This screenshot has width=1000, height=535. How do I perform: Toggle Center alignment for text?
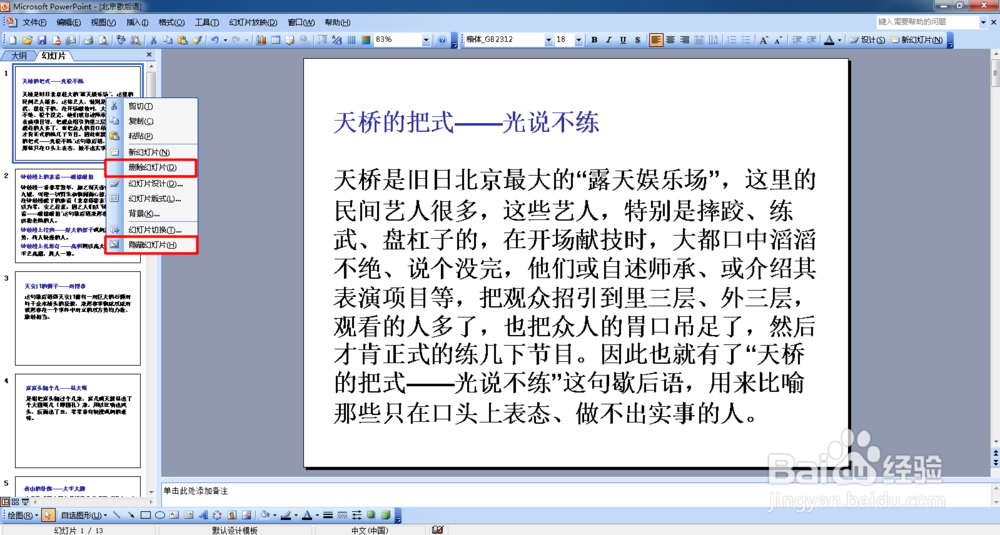click(x=670, y=40)
